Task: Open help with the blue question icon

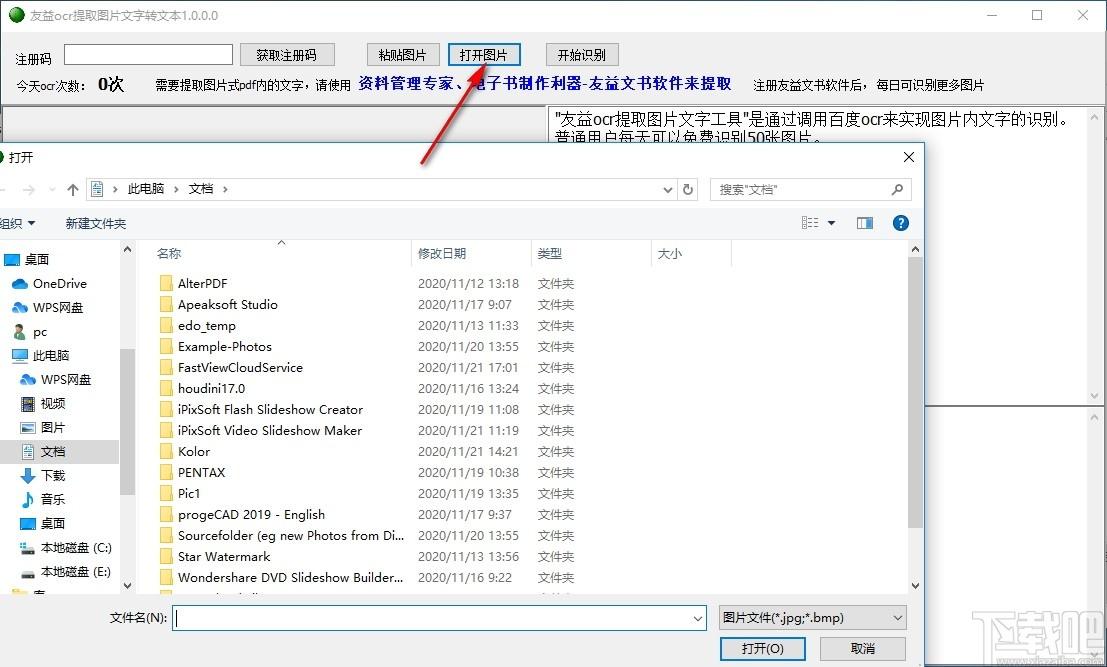Action: click(901, 223)
